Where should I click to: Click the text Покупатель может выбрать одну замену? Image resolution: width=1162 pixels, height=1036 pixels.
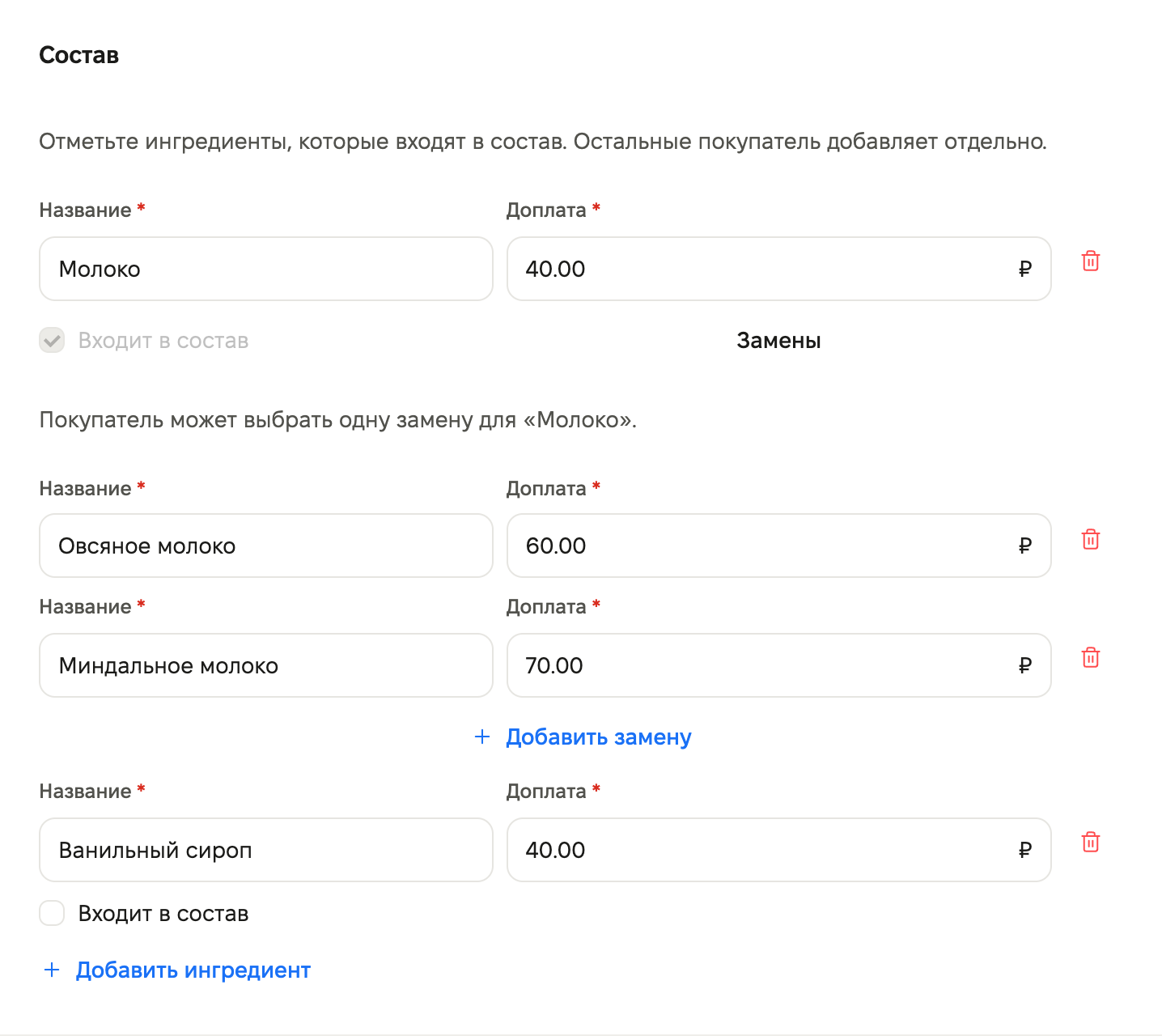coord(338,420)
